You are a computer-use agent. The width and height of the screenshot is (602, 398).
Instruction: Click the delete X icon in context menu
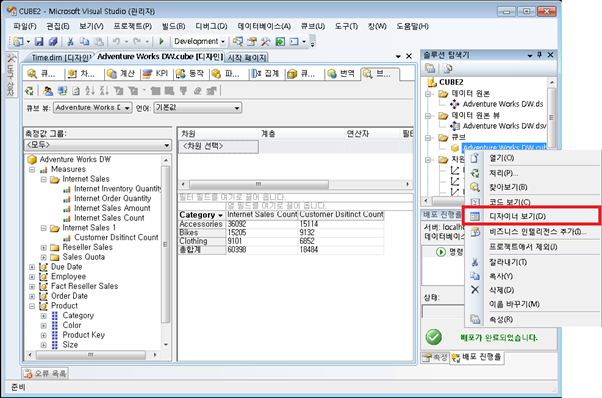[475, 290]
